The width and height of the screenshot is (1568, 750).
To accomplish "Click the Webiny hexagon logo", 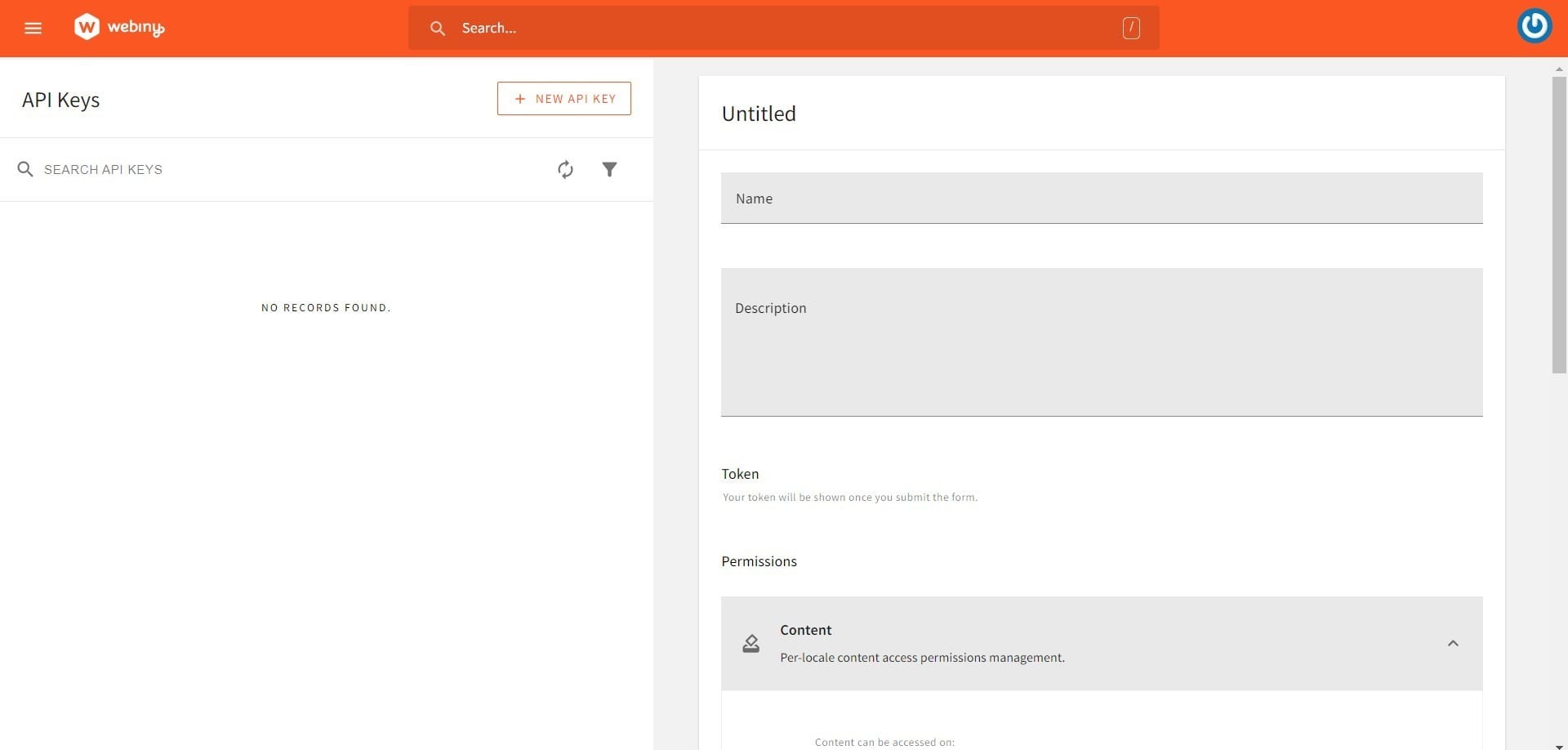I will point(87,27).
